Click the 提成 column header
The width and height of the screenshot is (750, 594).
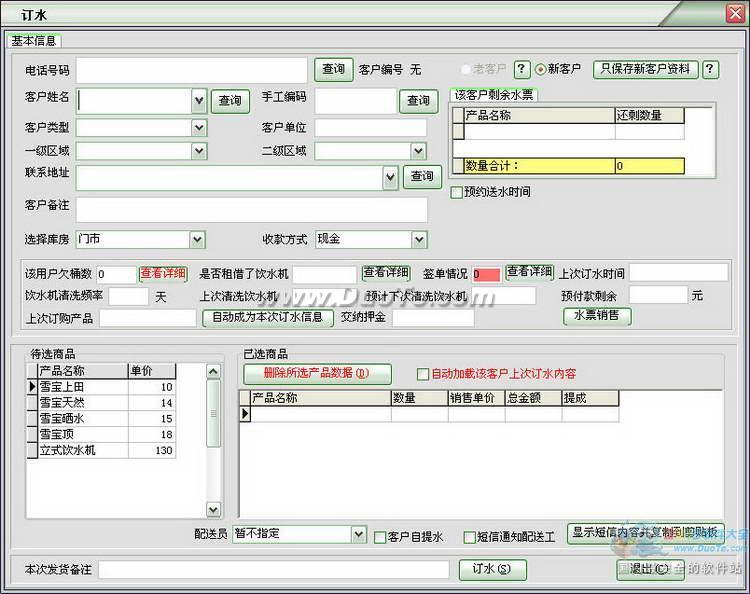pos(590,398)
